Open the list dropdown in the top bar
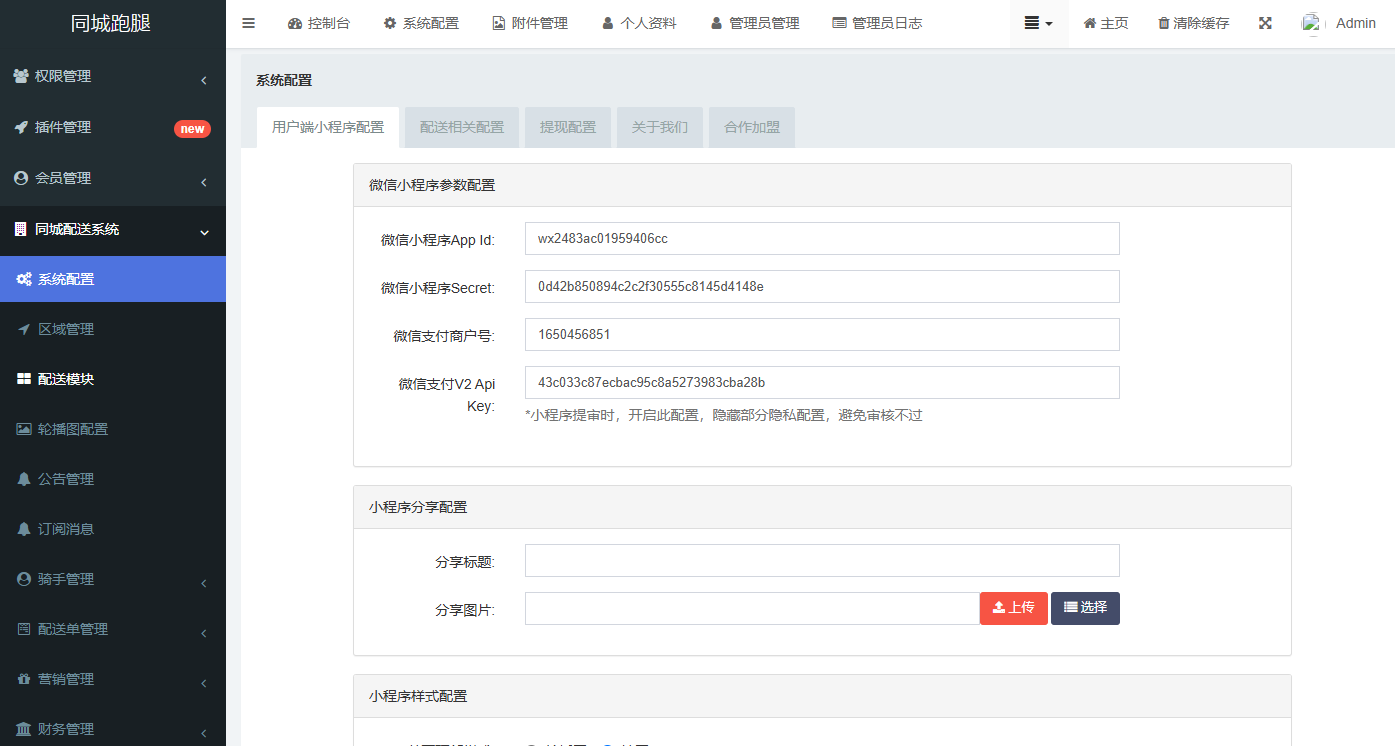 (x=1038, y=23)
